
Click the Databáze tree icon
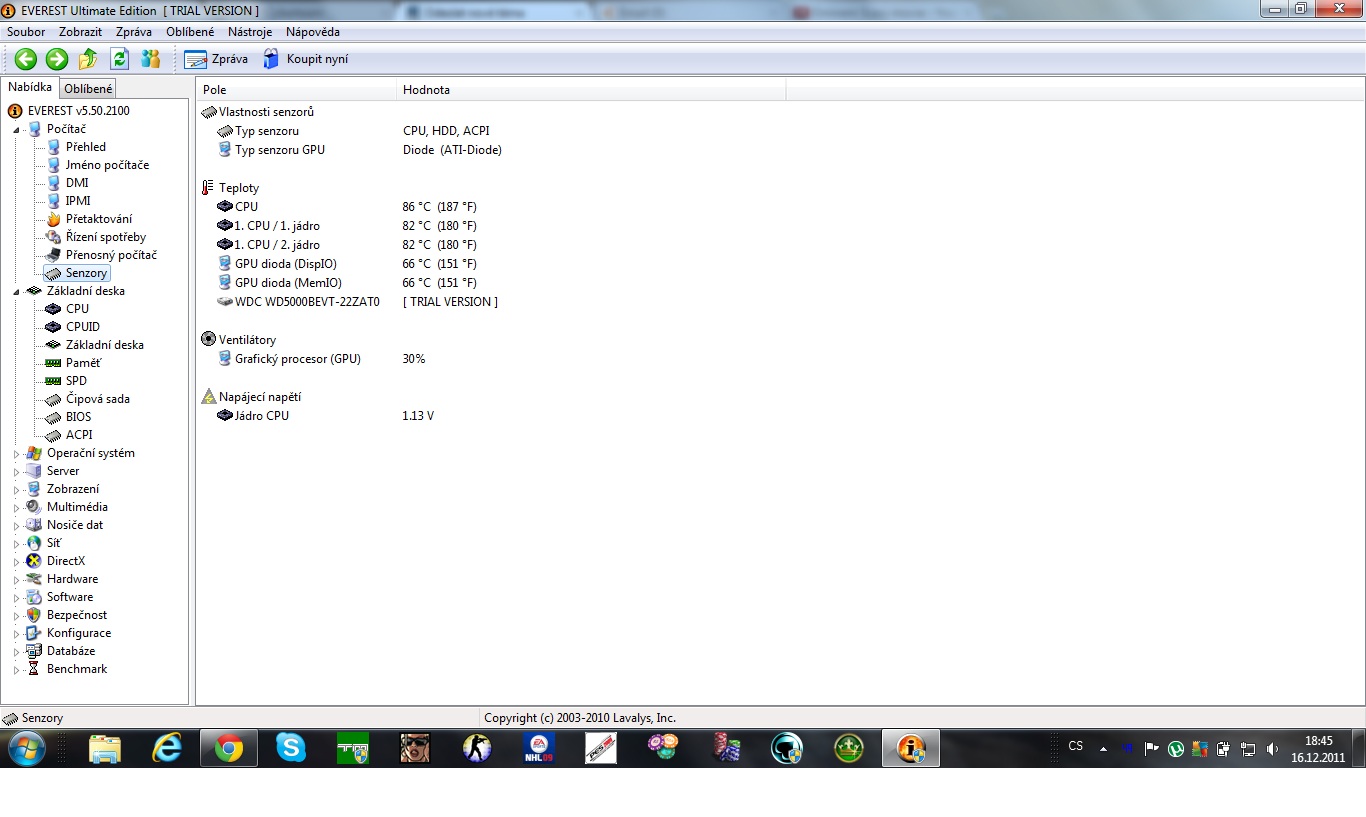34,651
